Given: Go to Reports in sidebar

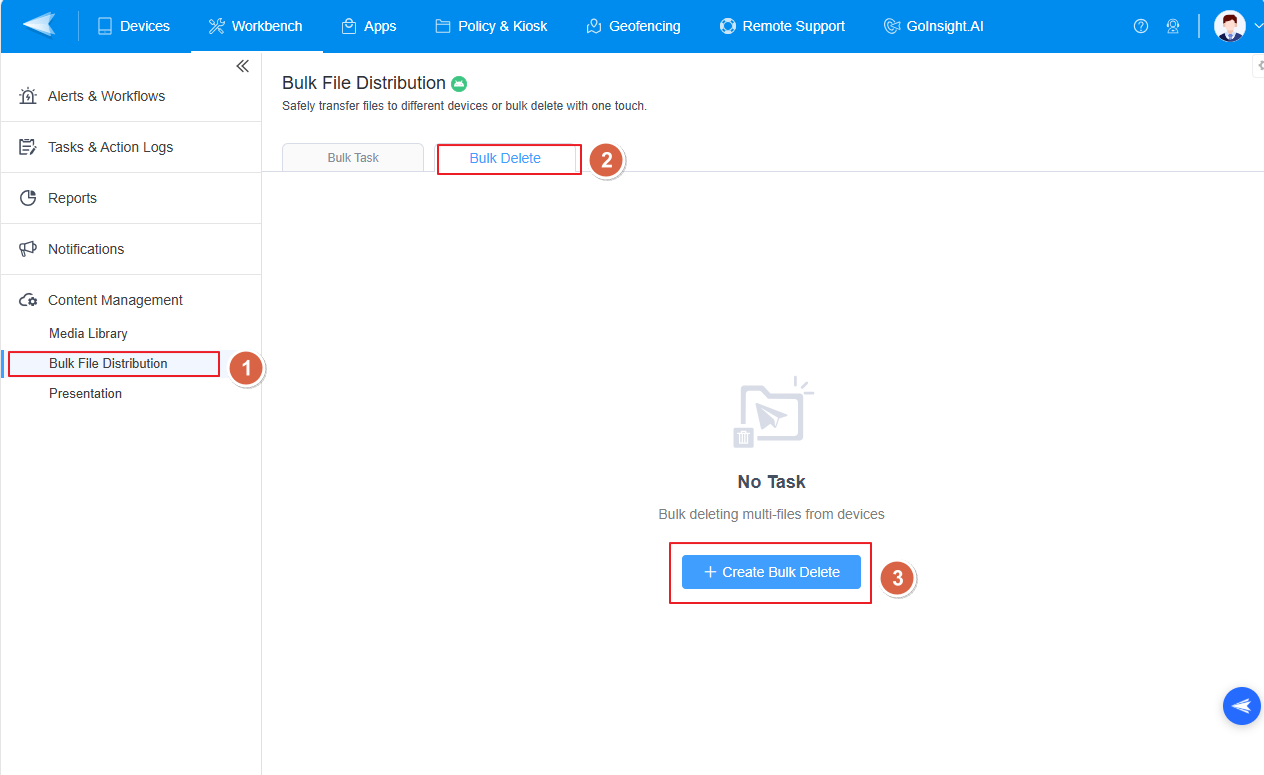Looking at the screenshot, I should point(72,198).
